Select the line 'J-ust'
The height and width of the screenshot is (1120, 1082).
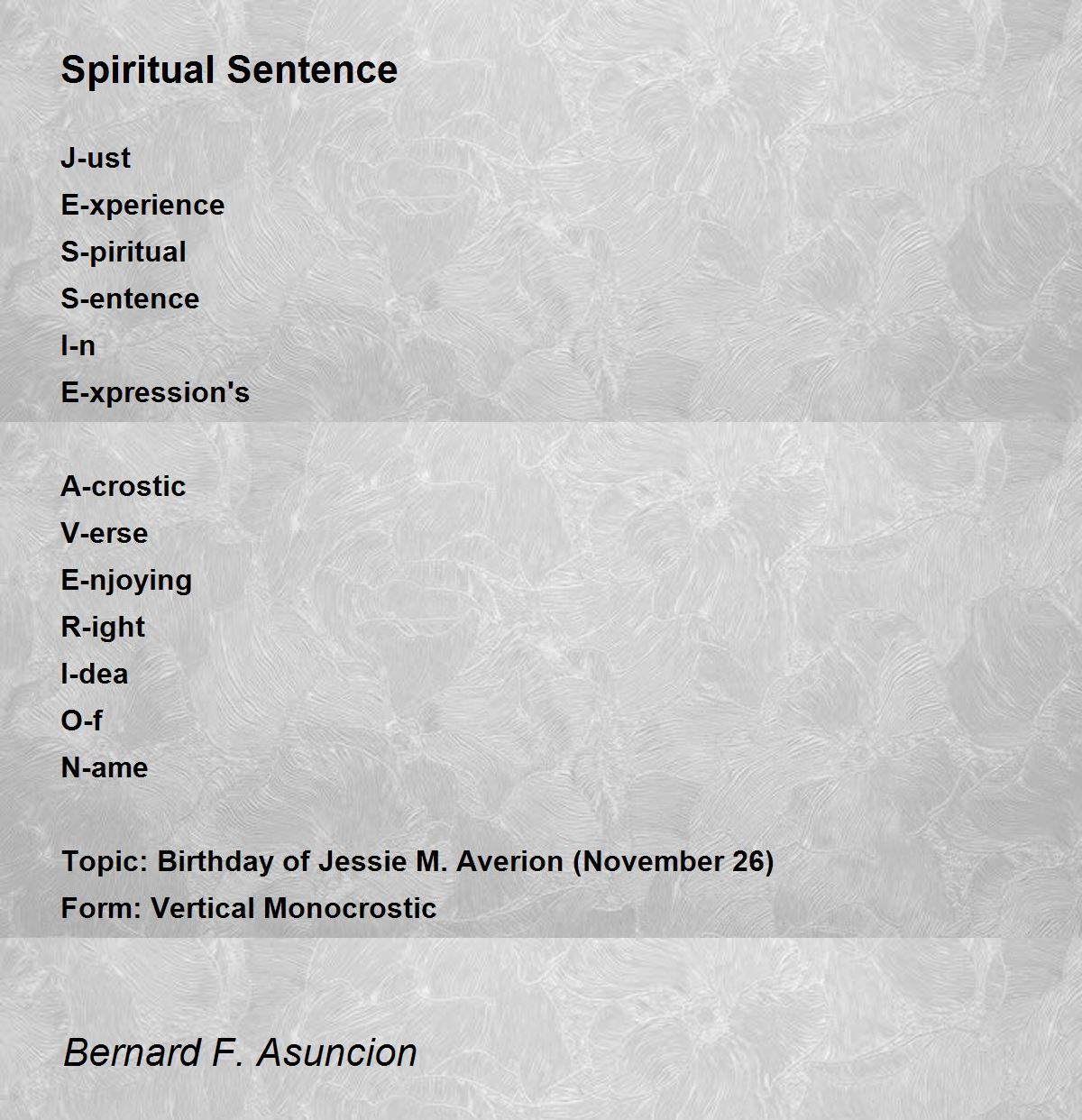click(96, 158)
